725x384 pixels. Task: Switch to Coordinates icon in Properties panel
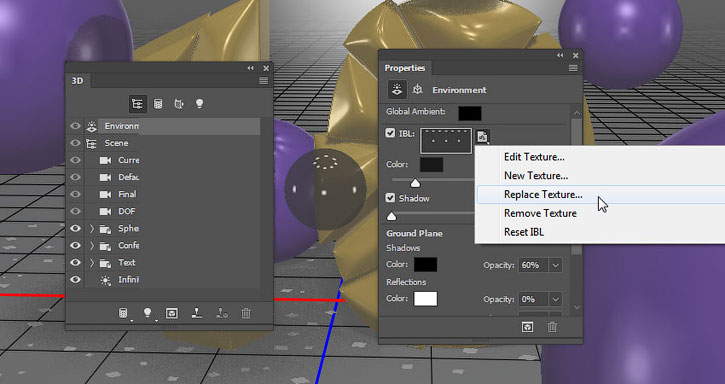pos(418,90)
